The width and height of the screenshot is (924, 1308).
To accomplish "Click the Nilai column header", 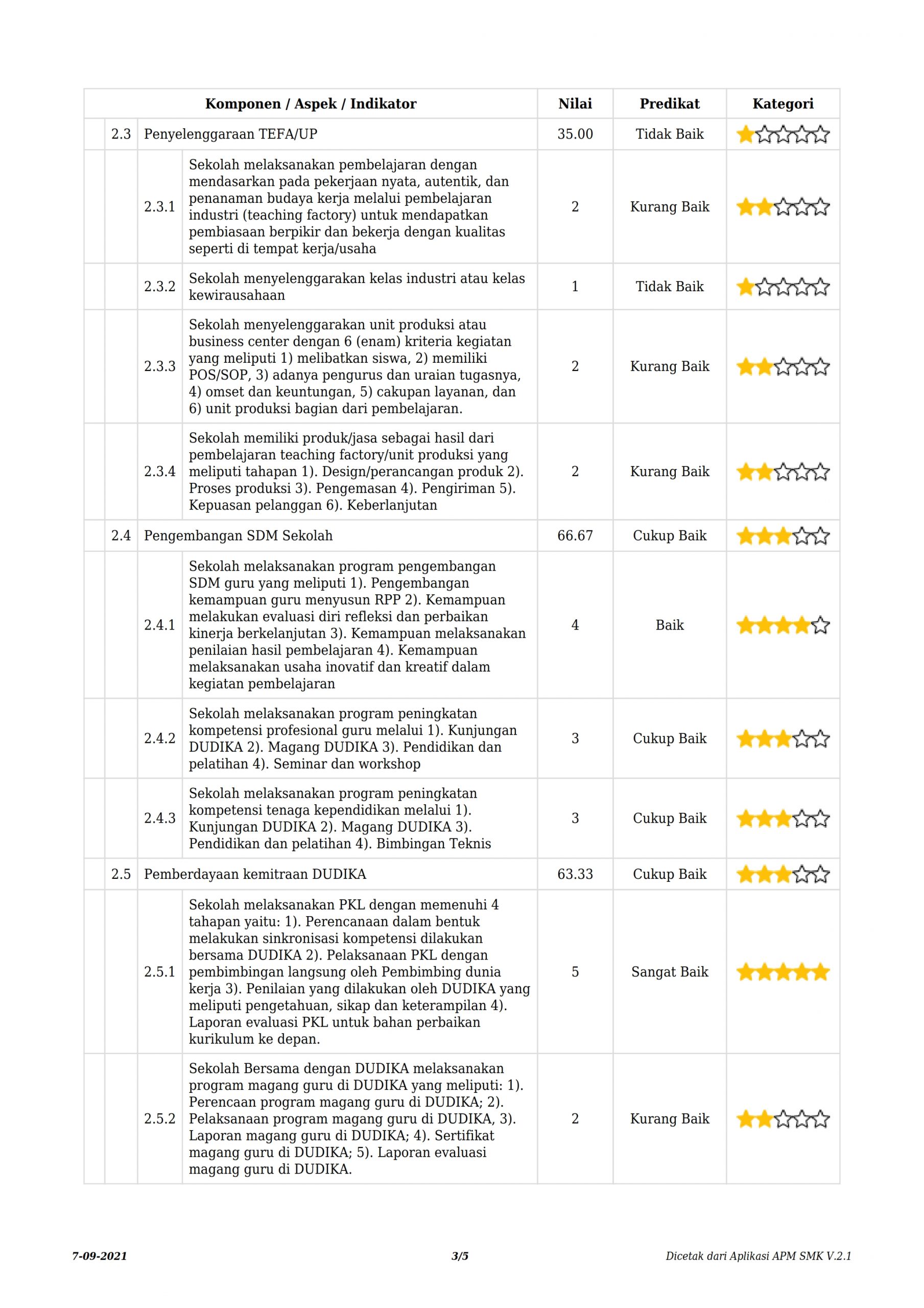I will 575,104.
